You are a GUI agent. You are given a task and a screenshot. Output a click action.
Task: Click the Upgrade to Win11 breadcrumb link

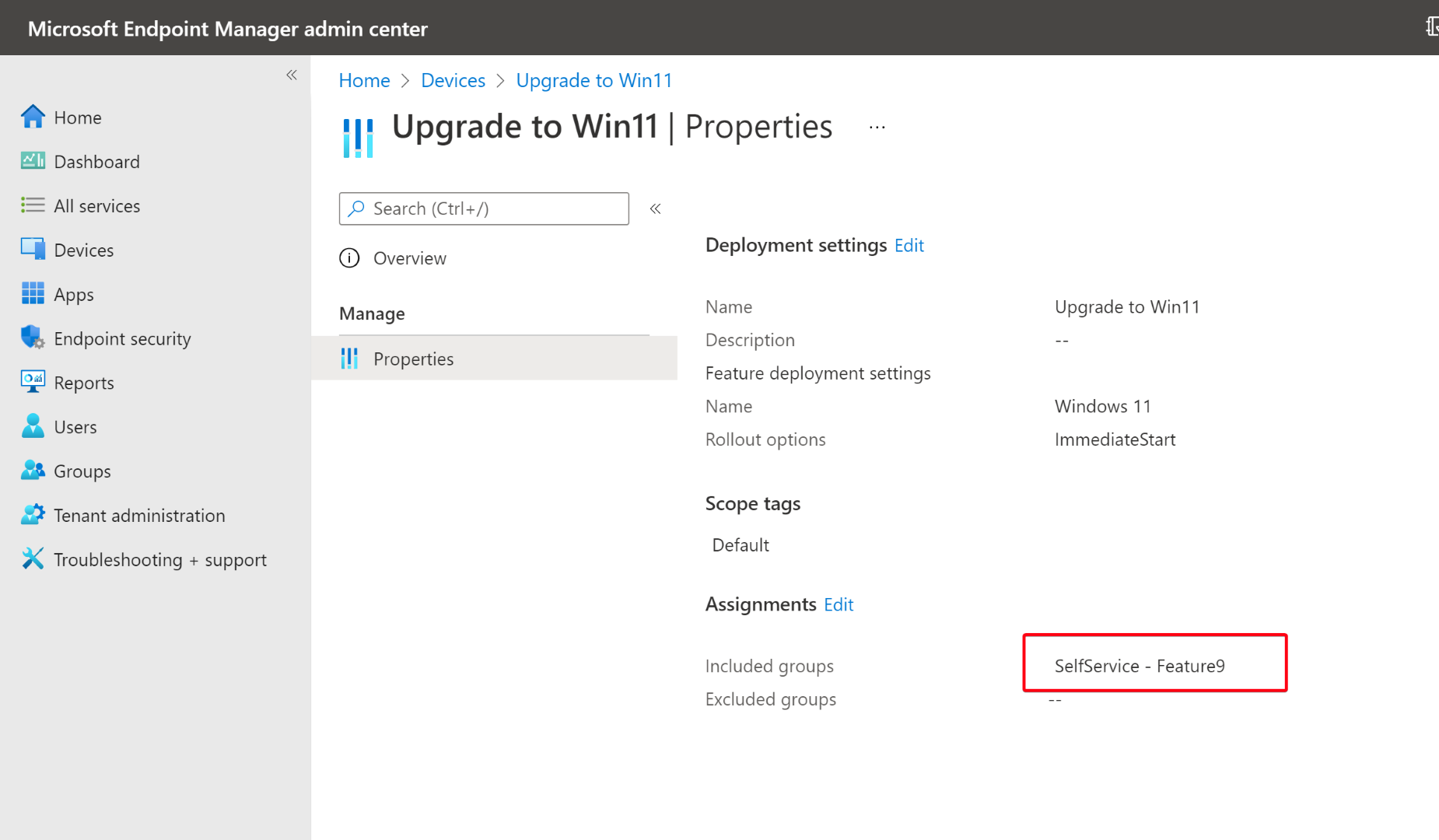pos(594,81)
